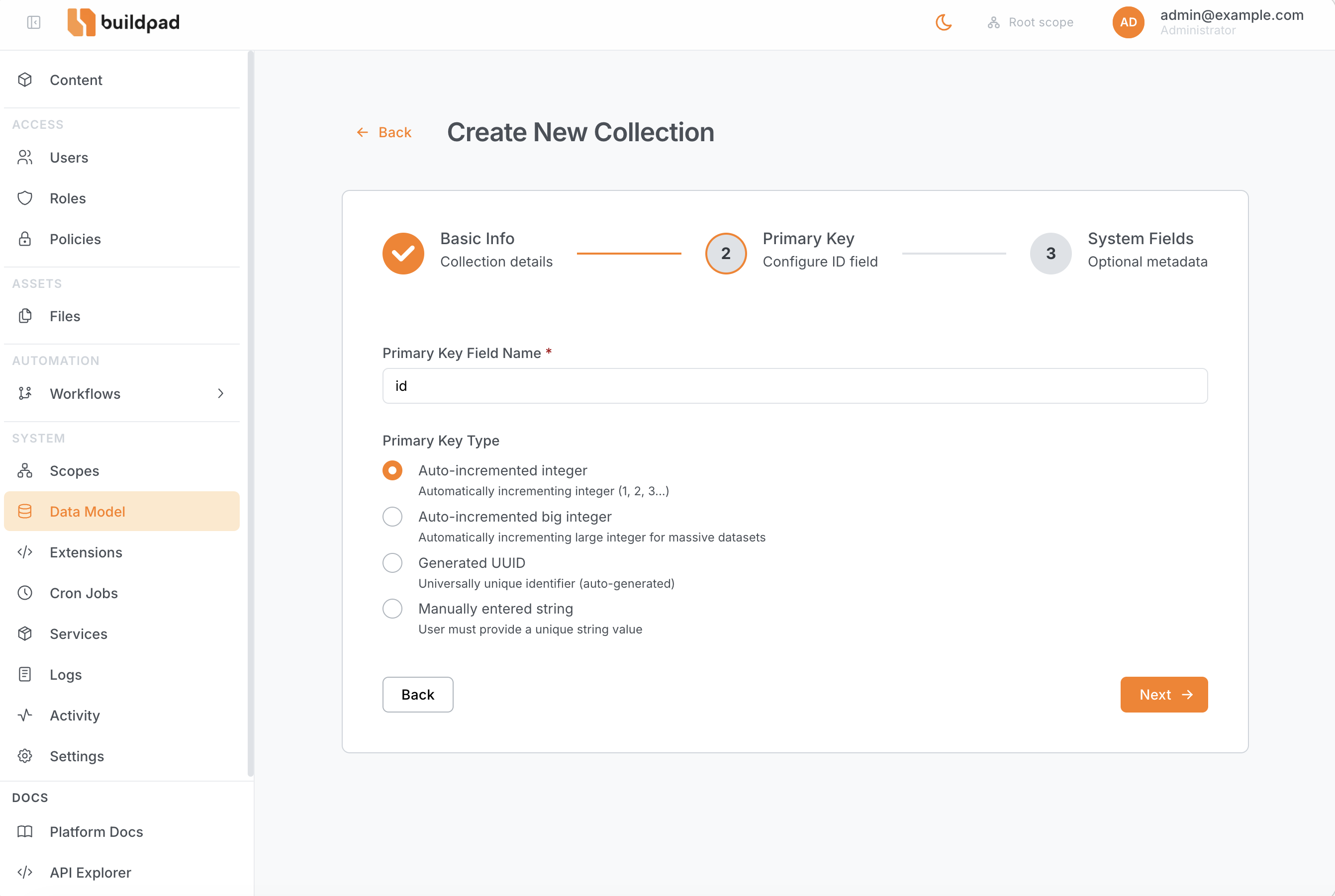Click the Activity label
The height and width of the screenshot is (896, 1335).
[x=75, y=716]
